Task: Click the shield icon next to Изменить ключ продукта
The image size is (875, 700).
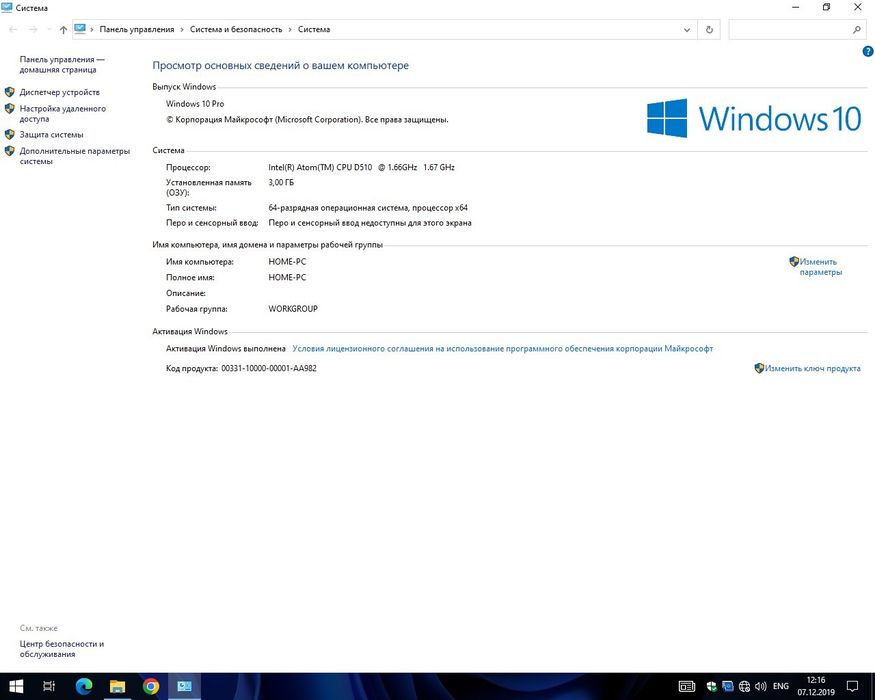Action: click(759, 368)
